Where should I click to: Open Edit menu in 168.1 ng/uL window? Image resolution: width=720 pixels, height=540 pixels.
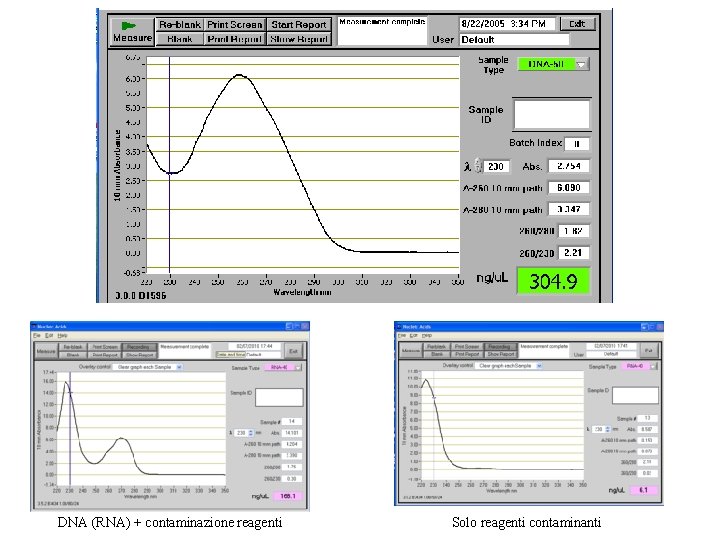tap(49, 336)
